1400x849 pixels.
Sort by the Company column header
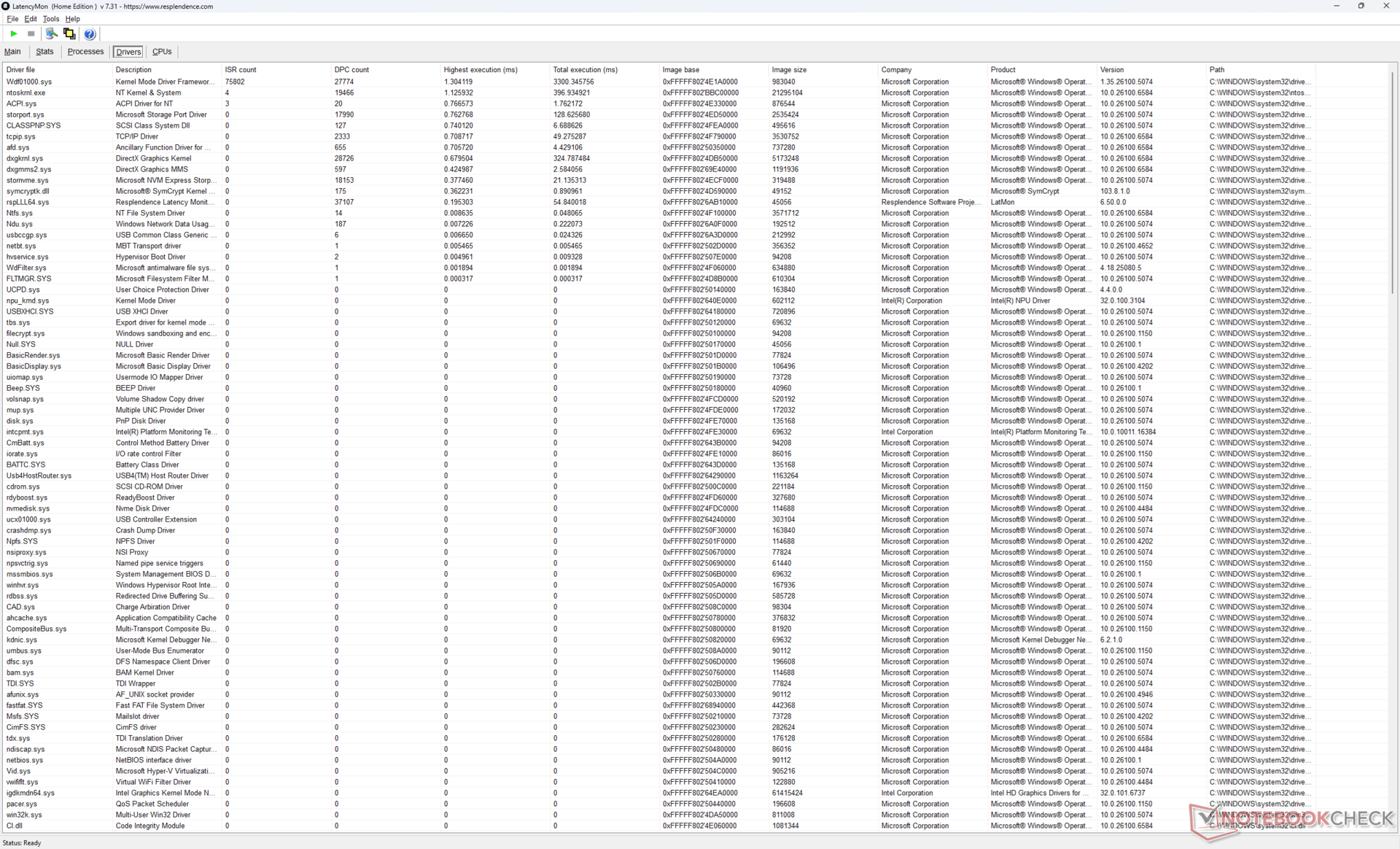click(896, 70)
